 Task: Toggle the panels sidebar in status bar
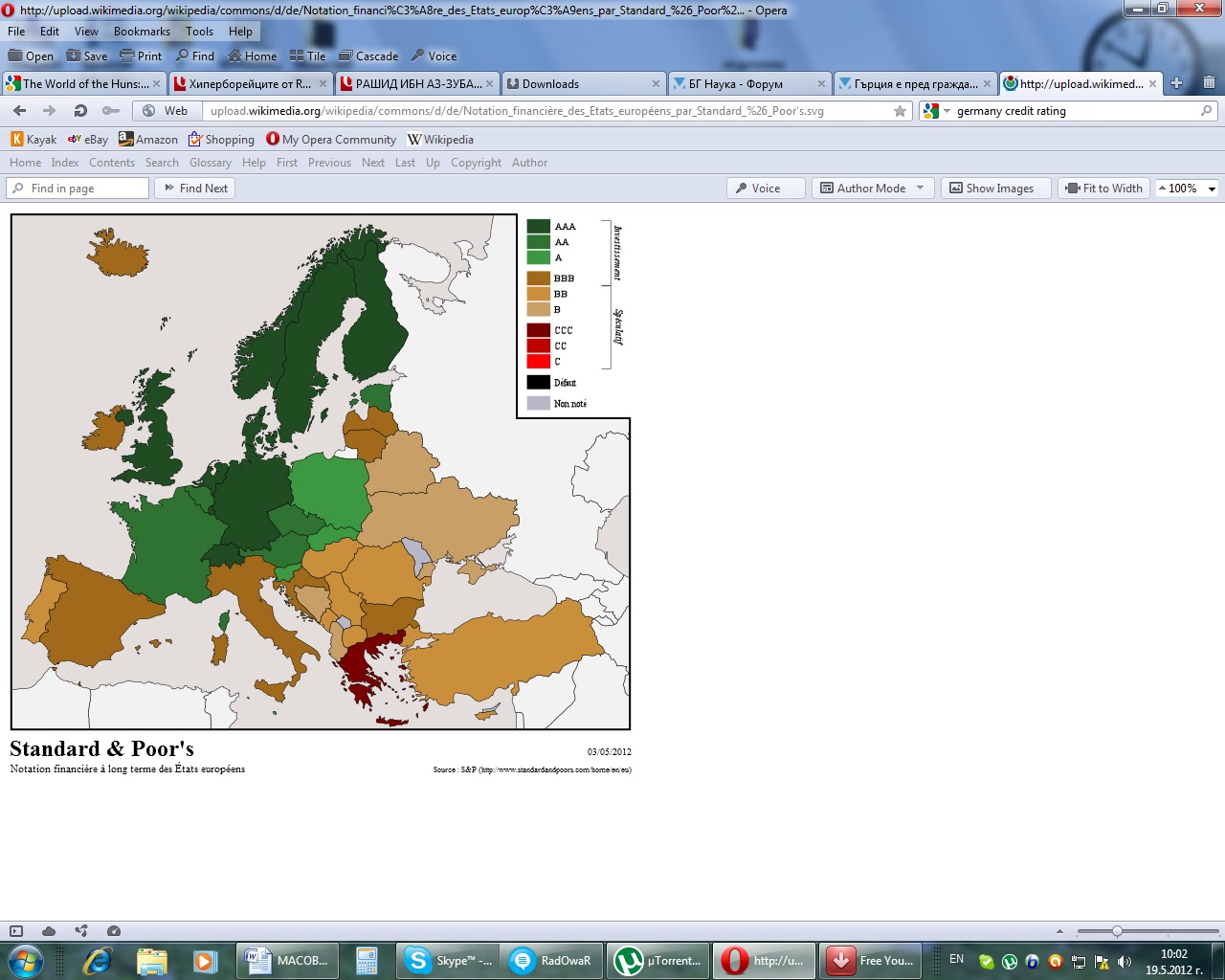[x=16, y=931]
